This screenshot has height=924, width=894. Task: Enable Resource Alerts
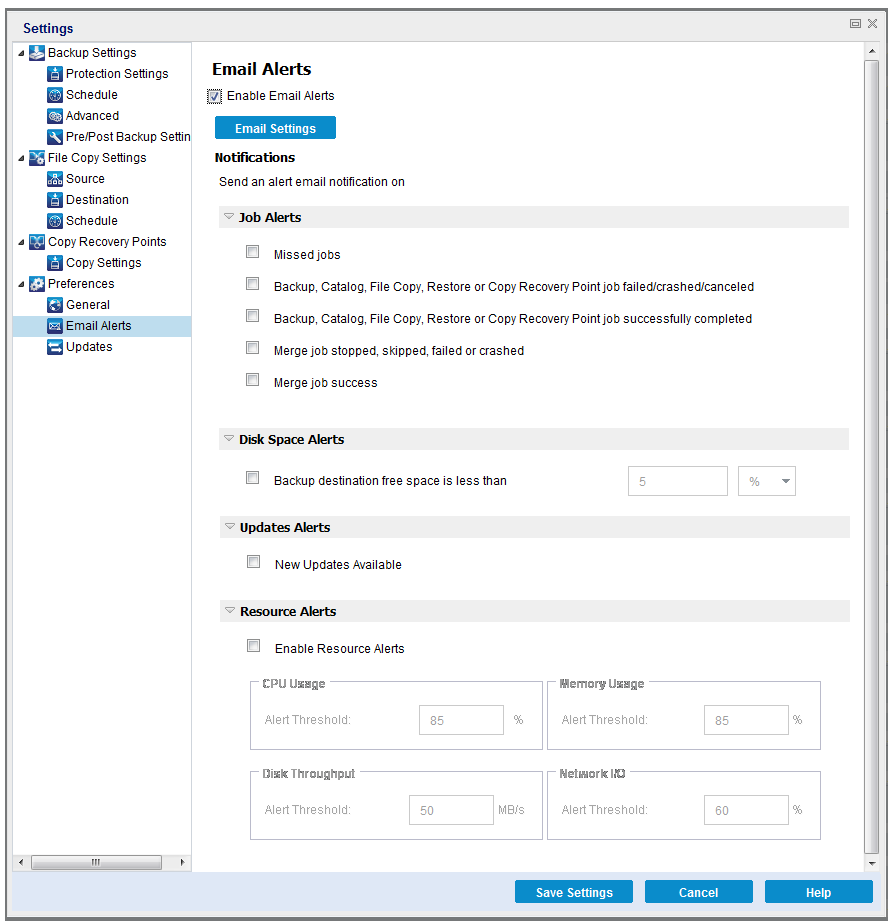[252, 645]
